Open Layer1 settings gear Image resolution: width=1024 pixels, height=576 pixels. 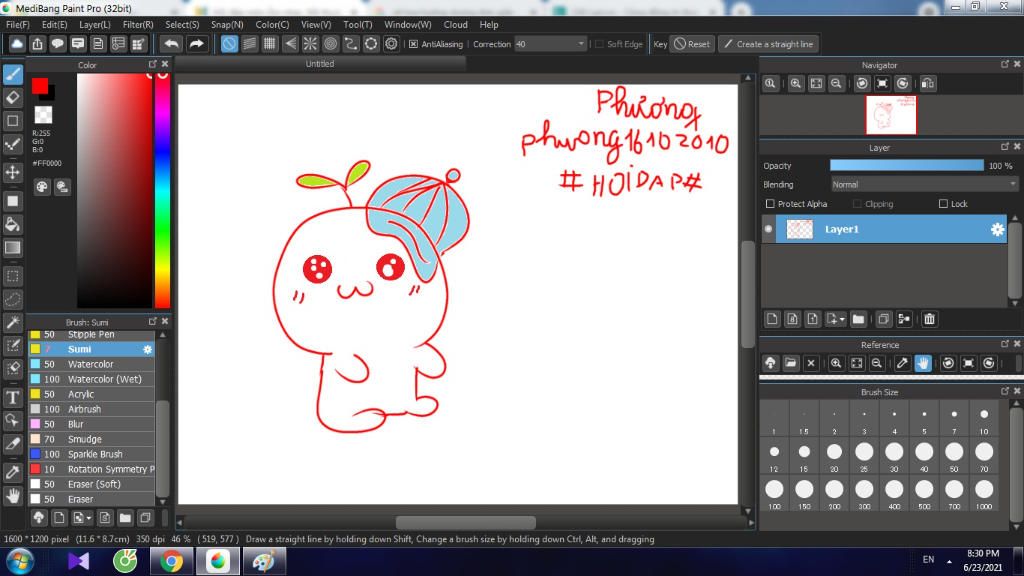(997, 229)
